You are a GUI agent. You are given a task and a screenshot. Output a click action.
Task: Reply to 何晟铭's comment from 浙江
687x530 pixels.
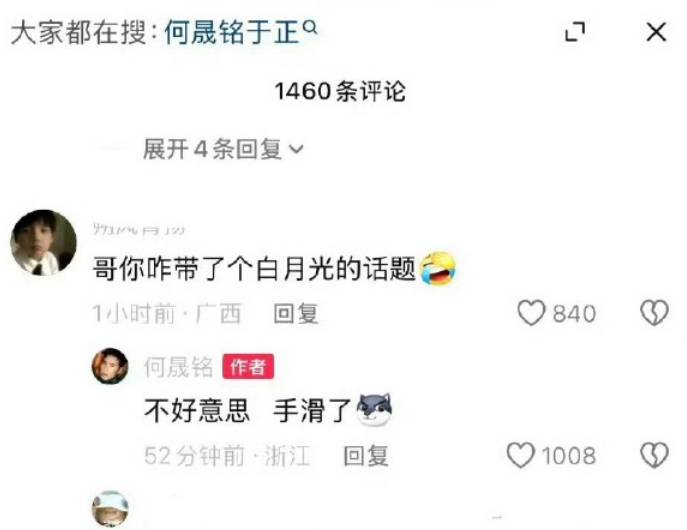tap(366, 456)
